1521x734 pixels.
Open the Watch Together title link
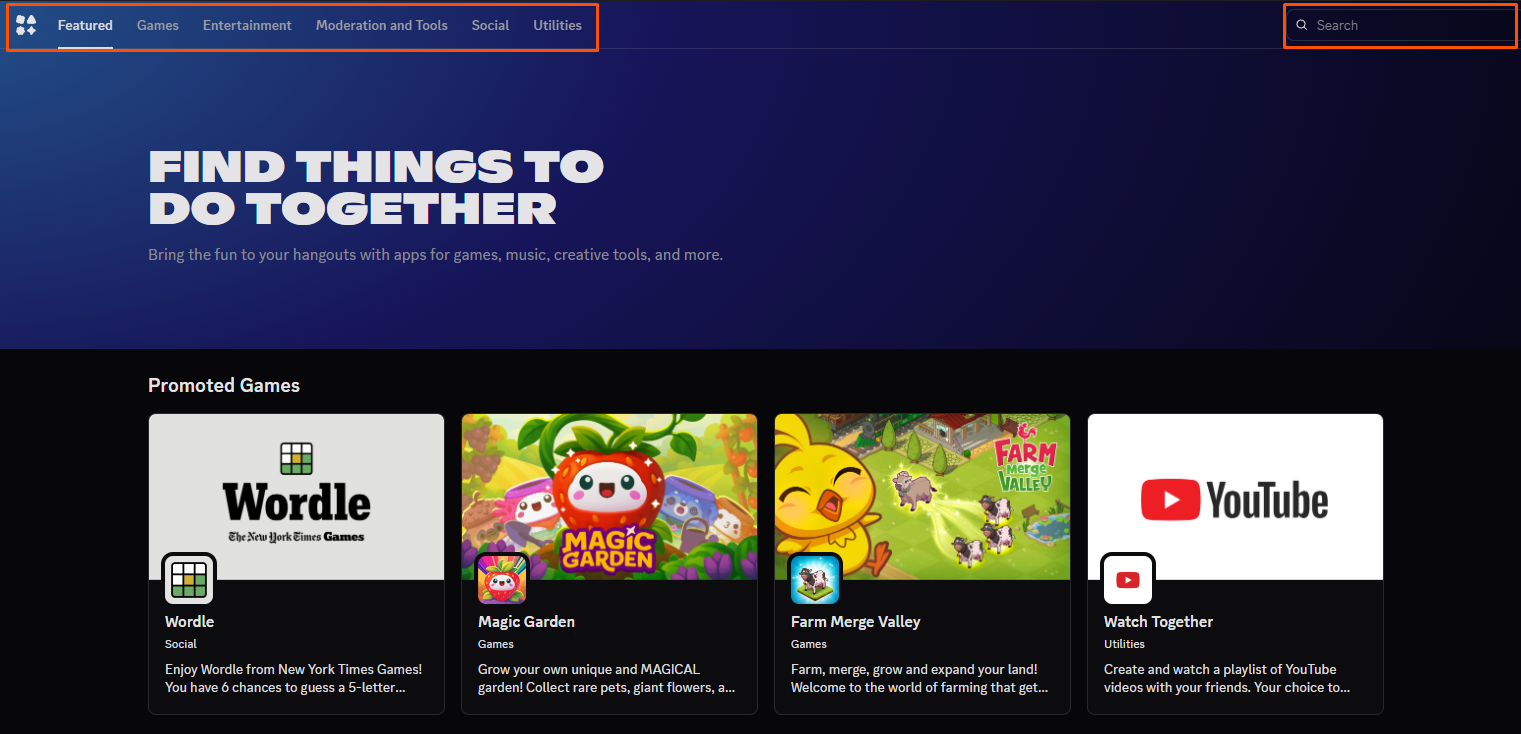point(1158,622)
